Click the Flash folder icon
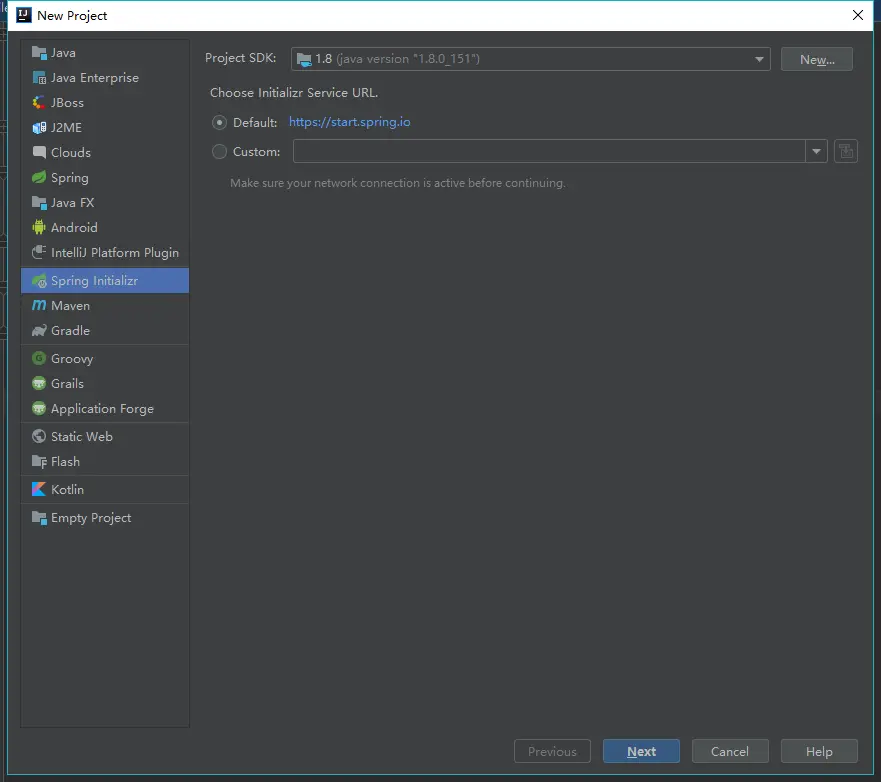This screenshot has height=782, width=881. [x=39, y=462]
